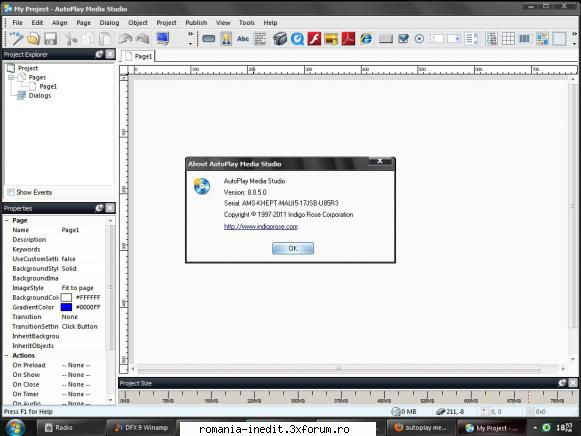The height and width of the screenshot is (436, 581).
Task: Insert an Image object from toolbar
Action: click(226, 39)
